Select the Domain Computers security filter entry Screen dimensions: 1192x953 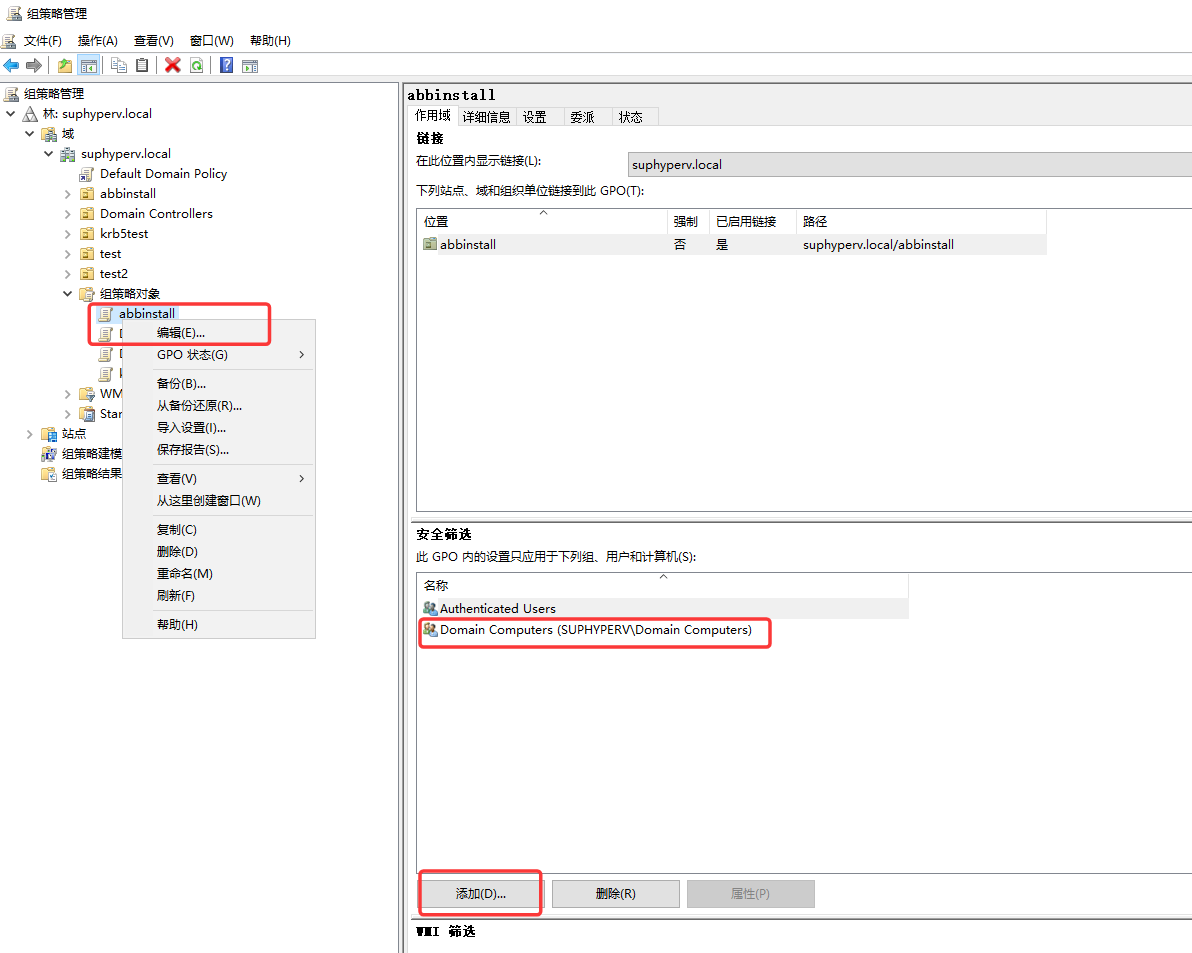tap(595, 630)
